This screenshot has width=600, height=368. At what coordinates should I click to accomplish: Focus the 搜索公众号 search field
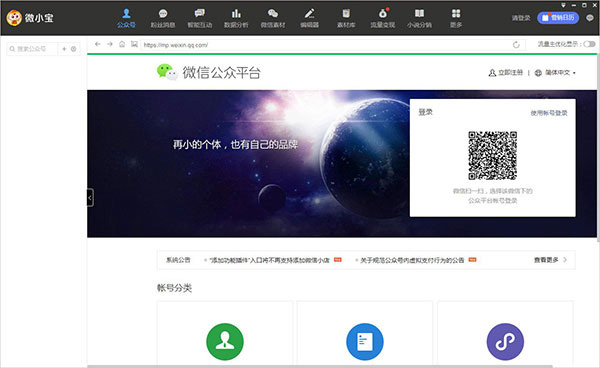(33, 49)
